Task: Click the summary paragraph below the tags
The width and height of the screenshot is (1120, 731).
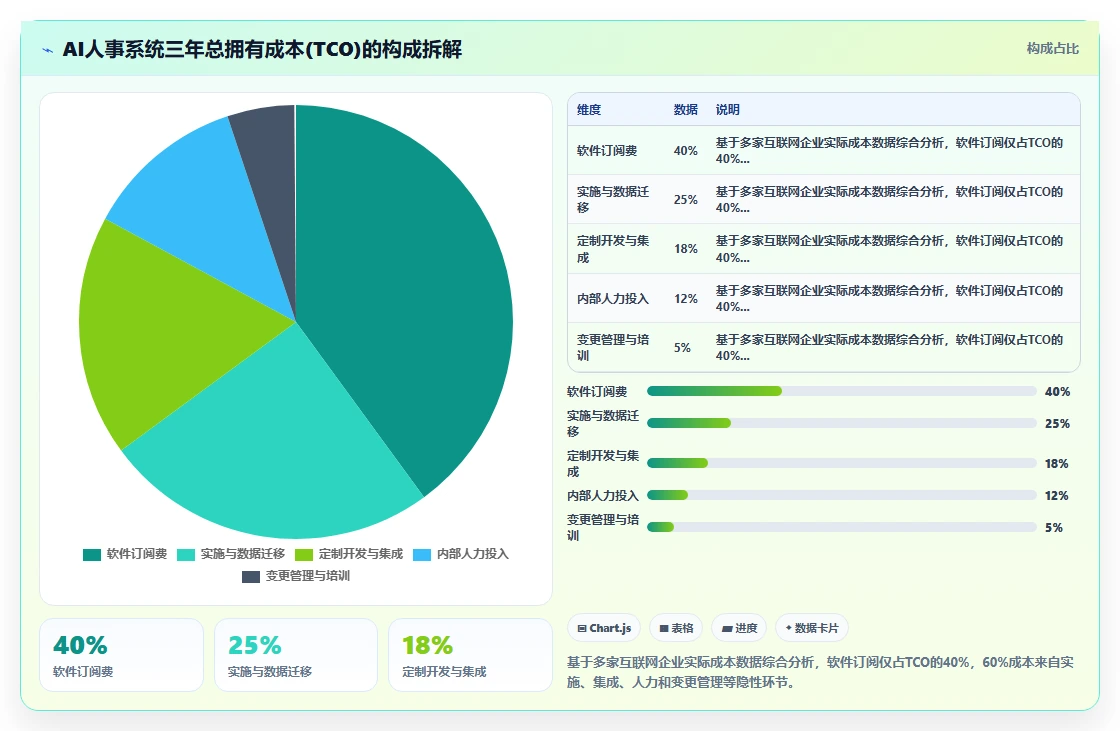Action: click(820, 672)
